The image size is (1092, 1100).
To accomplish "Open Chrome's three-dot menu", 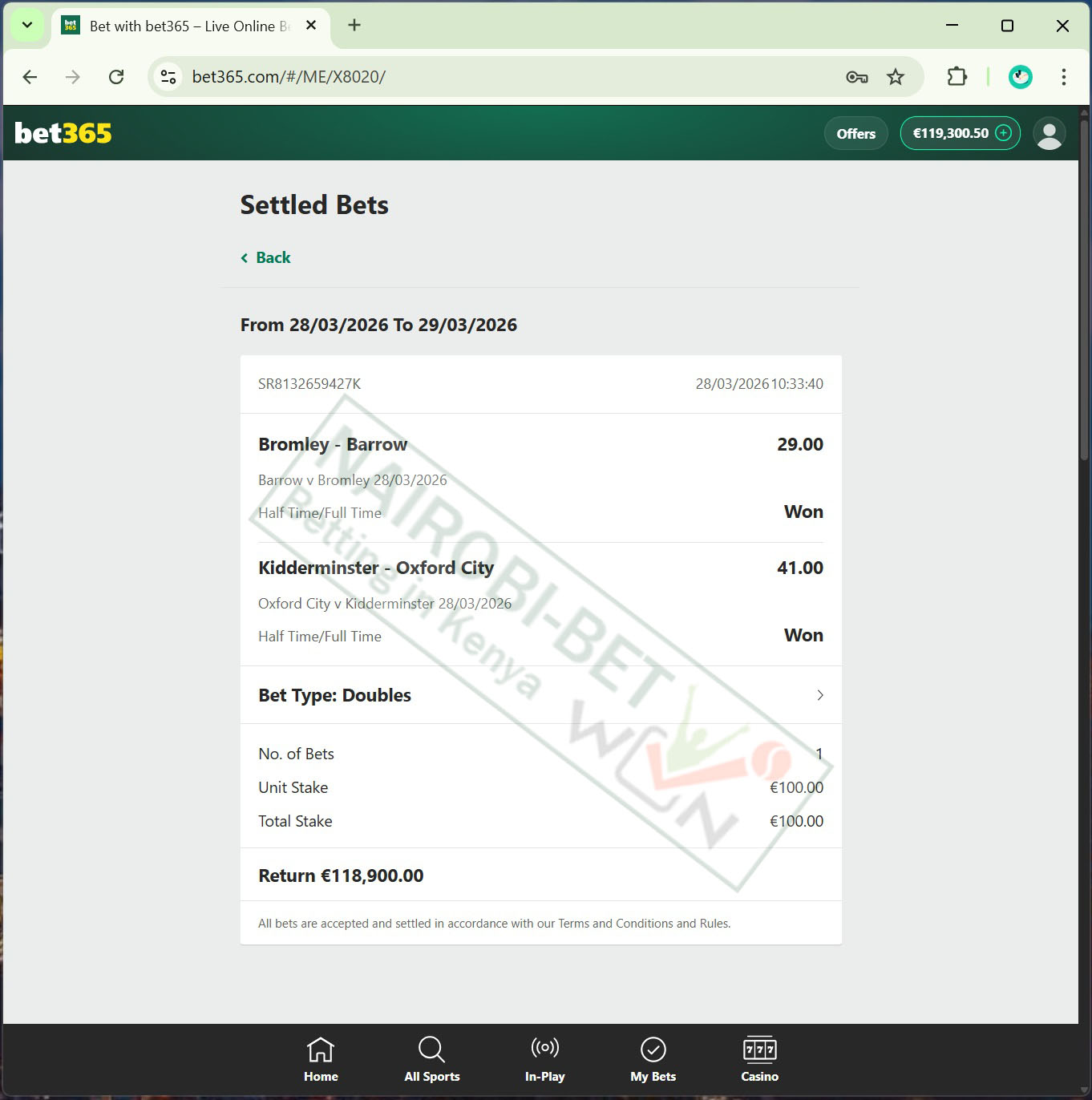I will [1064, 77].
